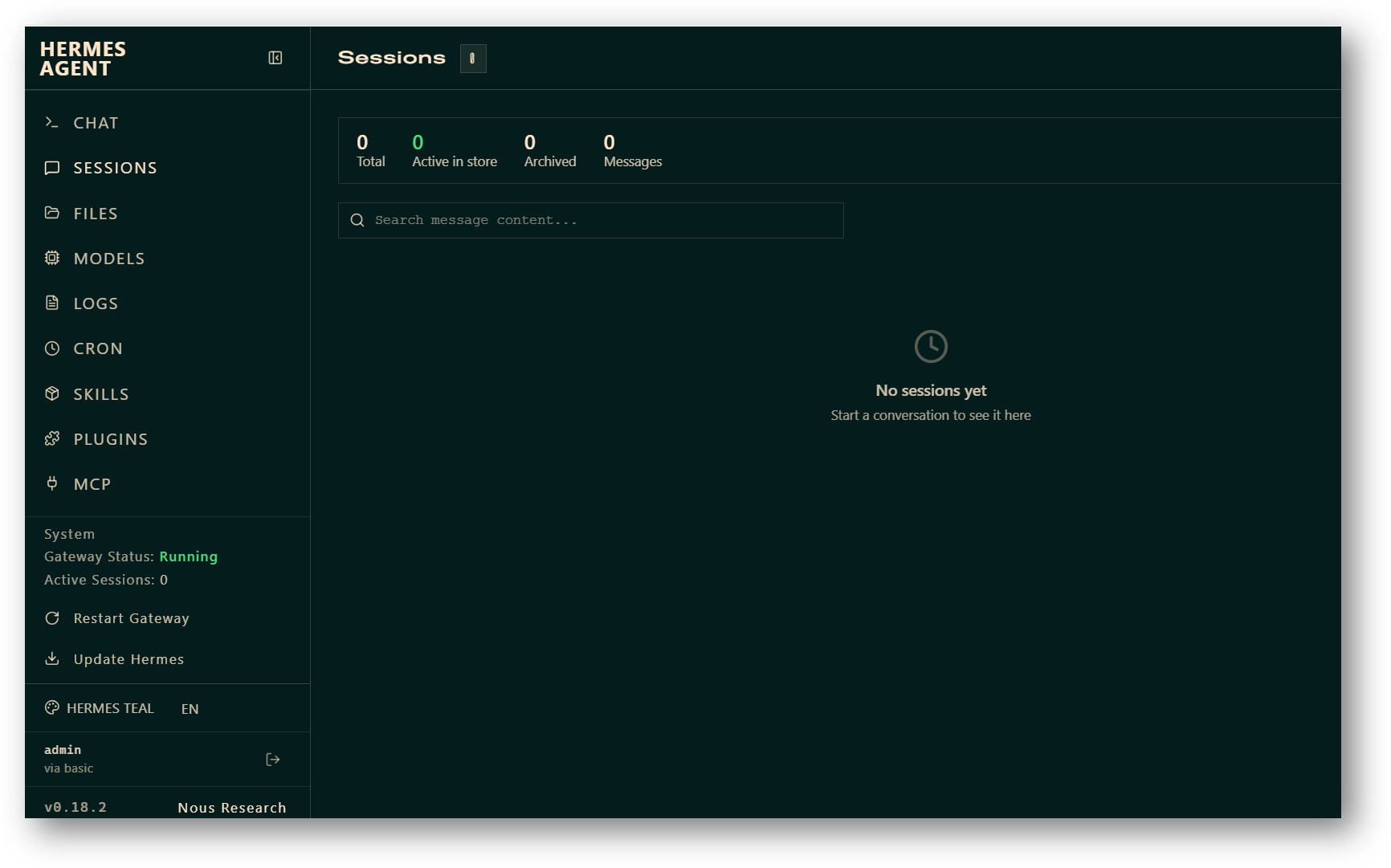Viewport: 1391px width, 868px height.
Task: Open the Models page
Action: [x=167, y=259]
